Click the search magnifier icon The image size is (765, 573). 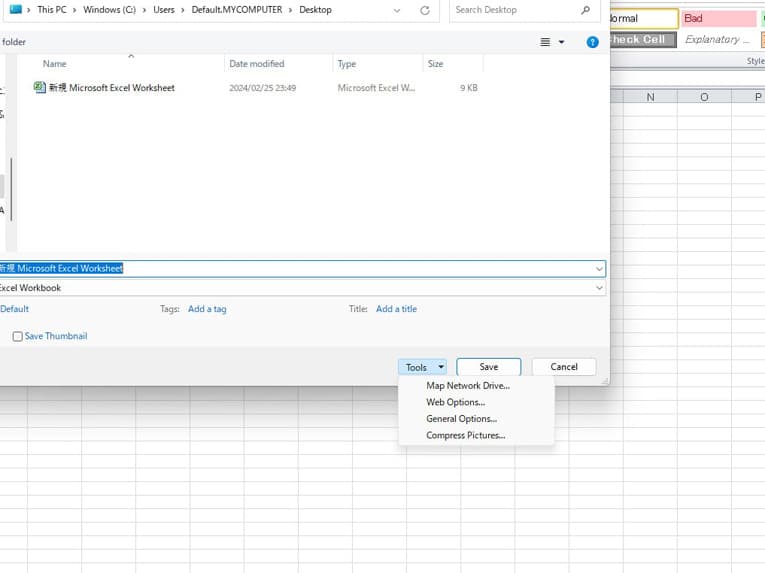click(x=585, y=10)
